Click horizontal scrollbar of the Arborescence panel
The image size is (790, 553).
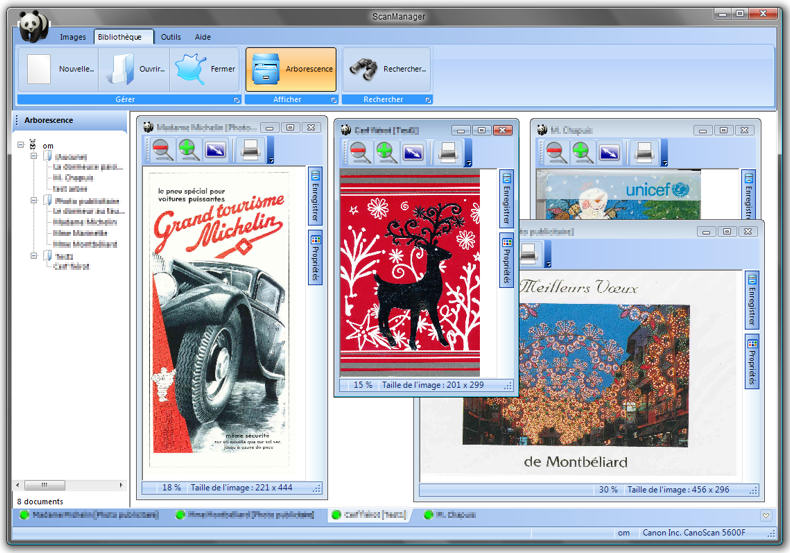pyautogui.click(x=70, y=486)
